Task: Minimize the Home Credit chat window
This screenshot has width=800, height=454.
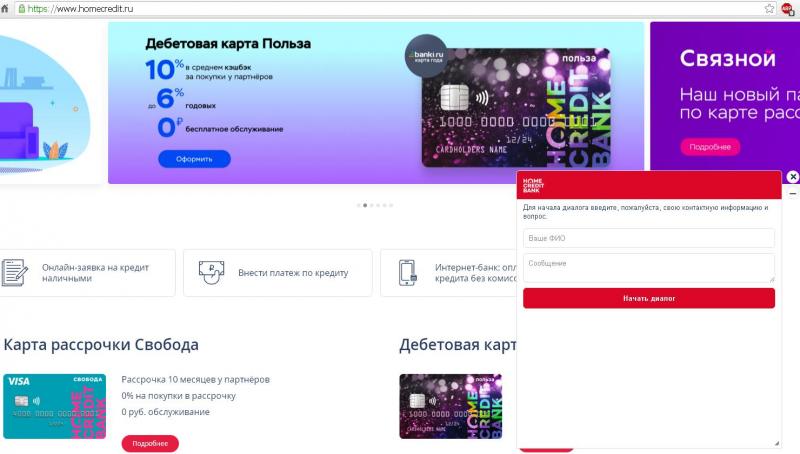Action: [x=792, y=194]
